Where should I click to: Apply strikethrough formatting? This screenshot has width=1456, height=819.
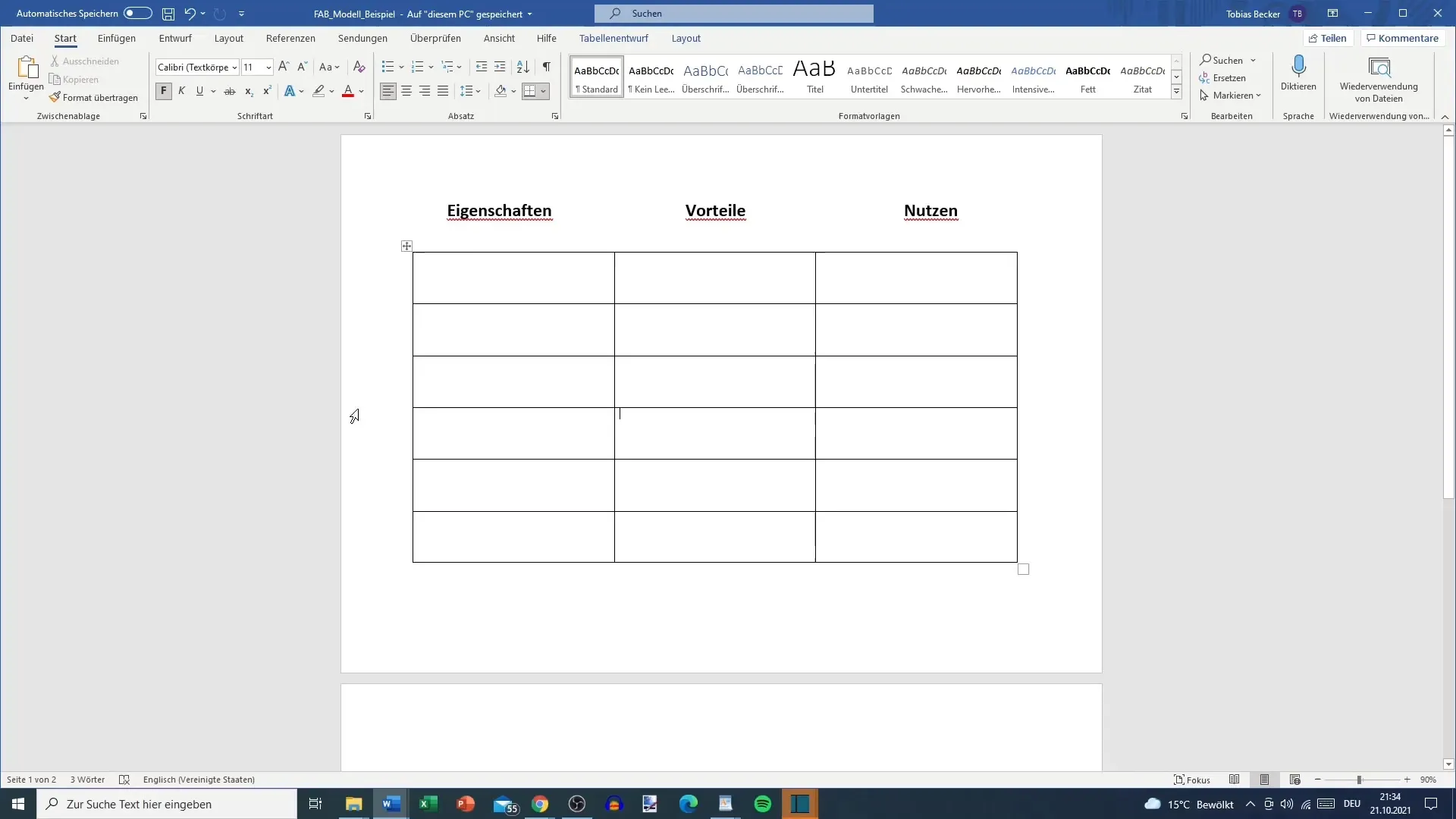click(x=230, y=91)
